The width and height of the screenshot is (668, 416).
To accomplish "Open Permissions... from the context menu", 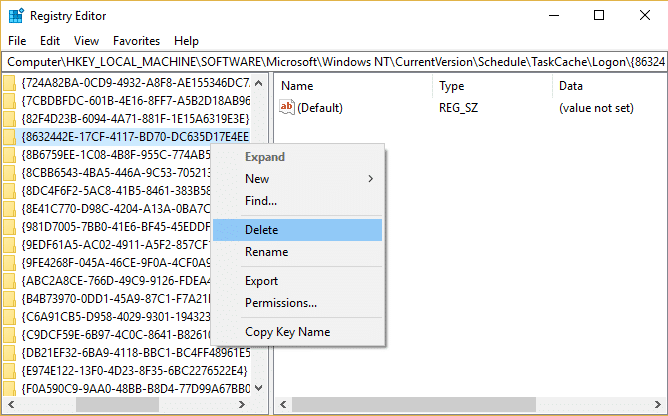I will [x=281, y=303].
